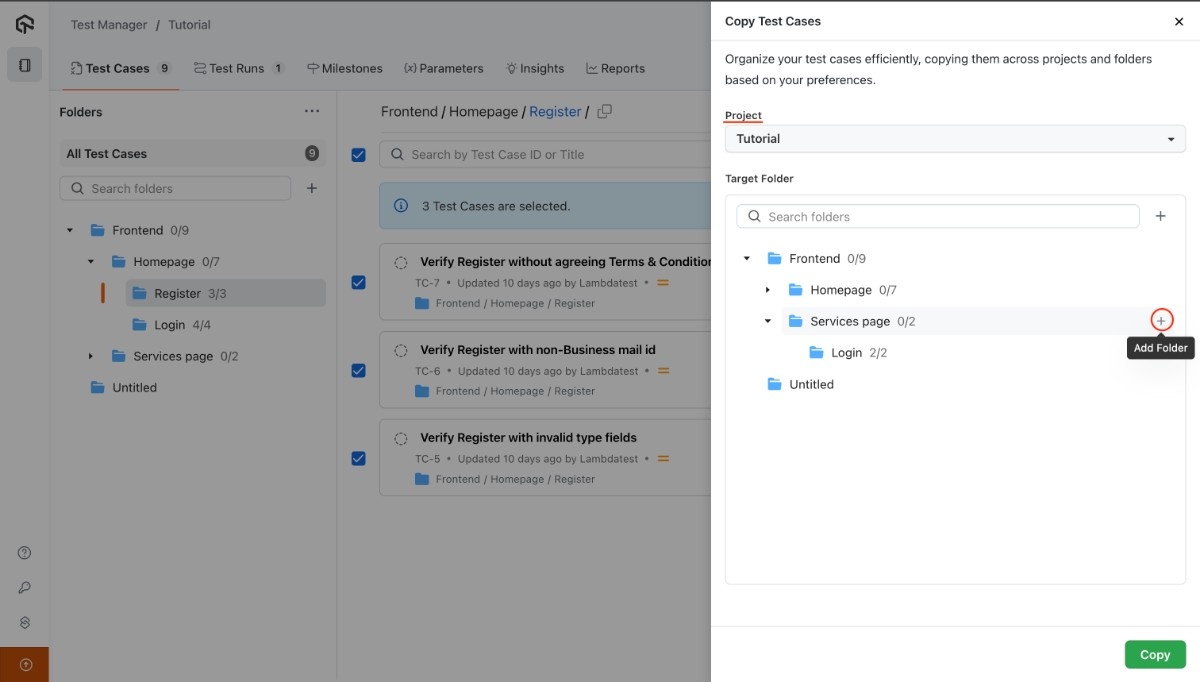Add new folder in left Folders panel
Screen dimensions: 1200x682
(x=312, y=188)
